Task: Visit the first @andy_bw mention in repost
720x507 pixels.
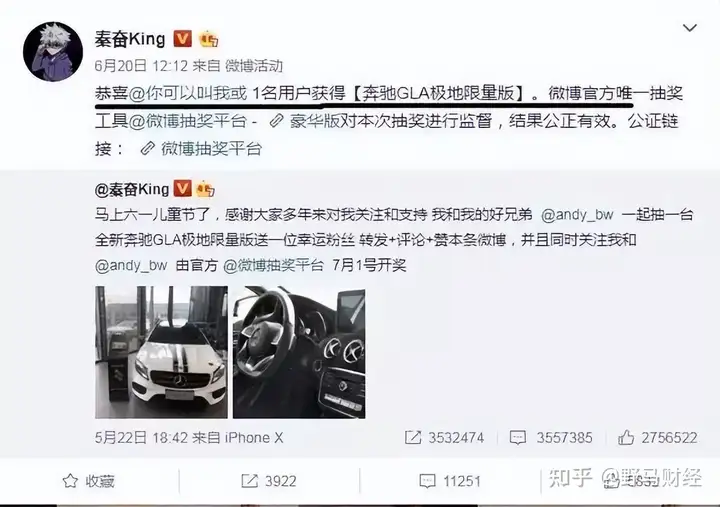Action: click(x=577, y=214)
